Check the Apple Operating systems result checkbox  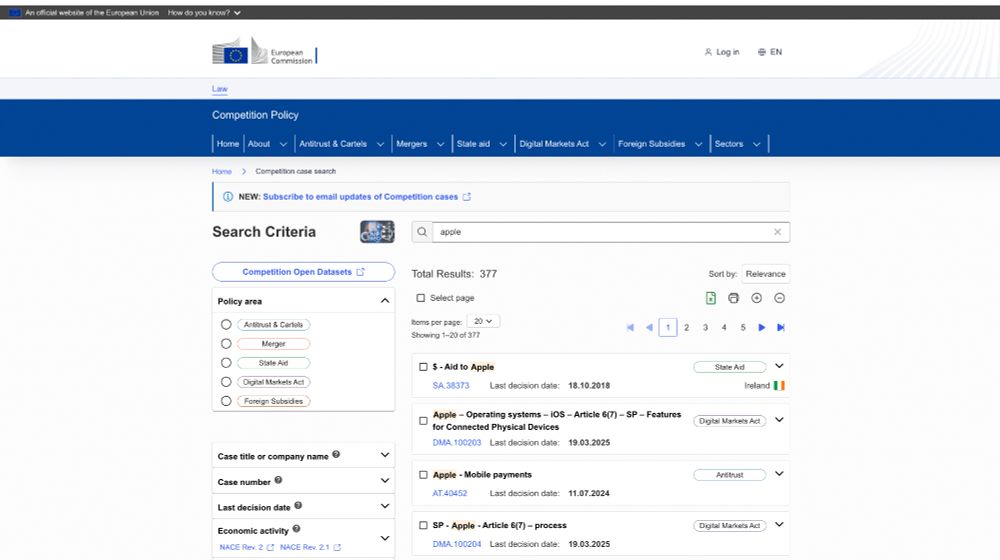(x=423, y=421)
